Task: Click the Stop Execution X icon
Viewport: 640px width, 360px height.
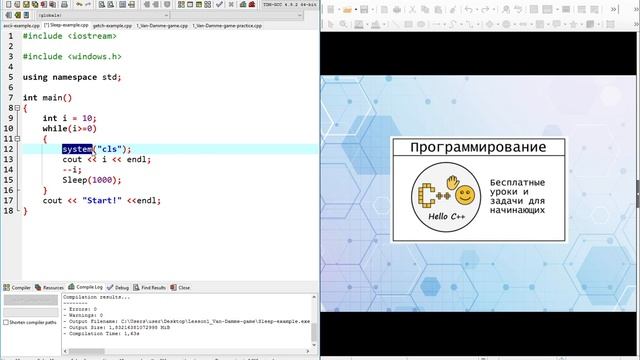Action: coord(231,4)
